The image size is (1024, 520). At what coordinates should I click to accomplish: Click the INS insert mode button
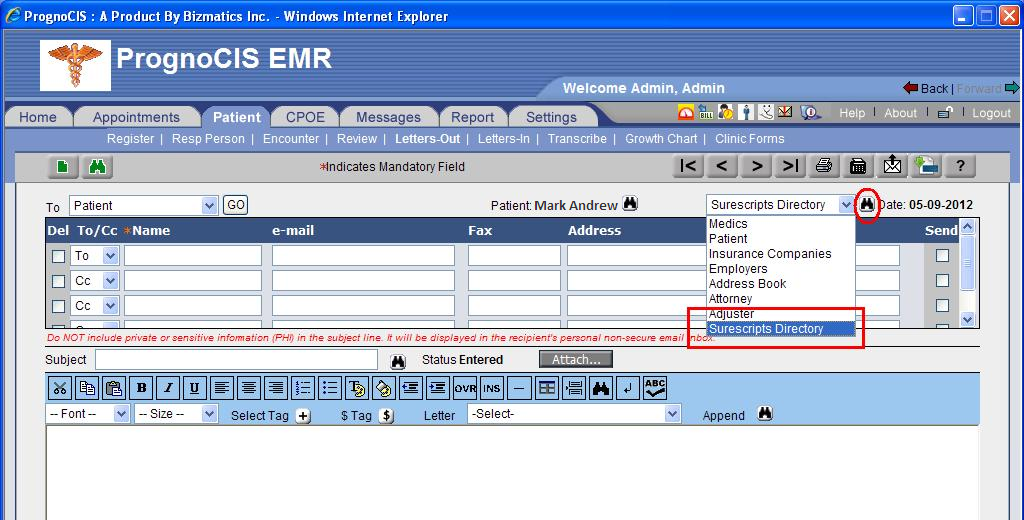(x=492, y=388)
